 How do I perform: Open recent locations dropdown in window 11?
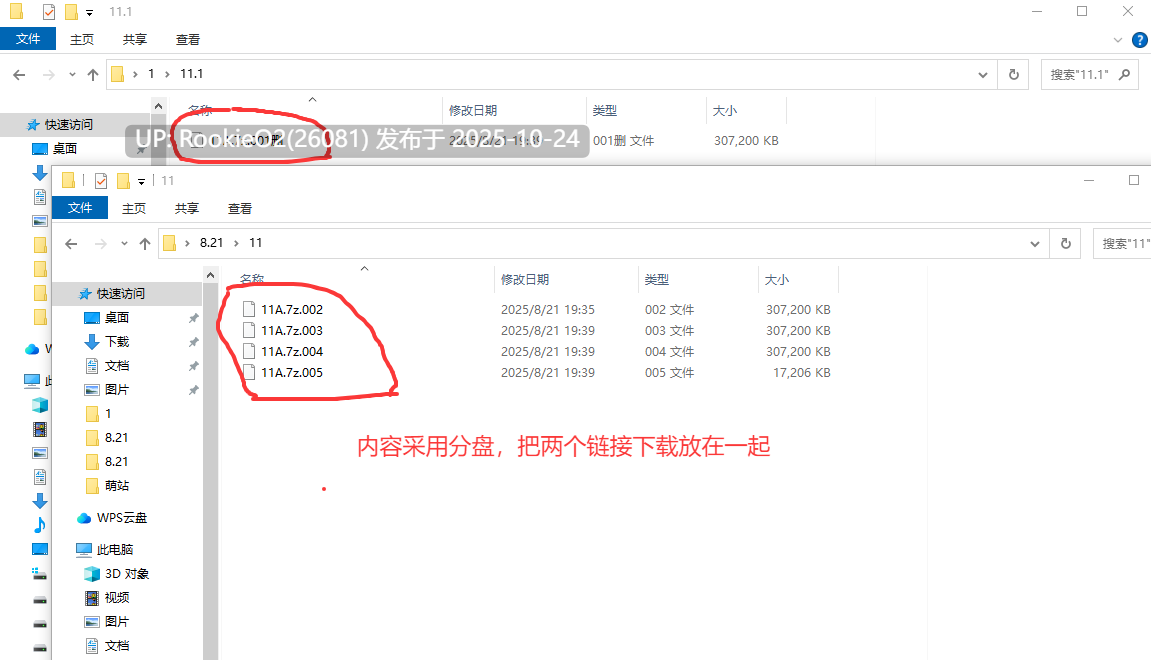124,244
